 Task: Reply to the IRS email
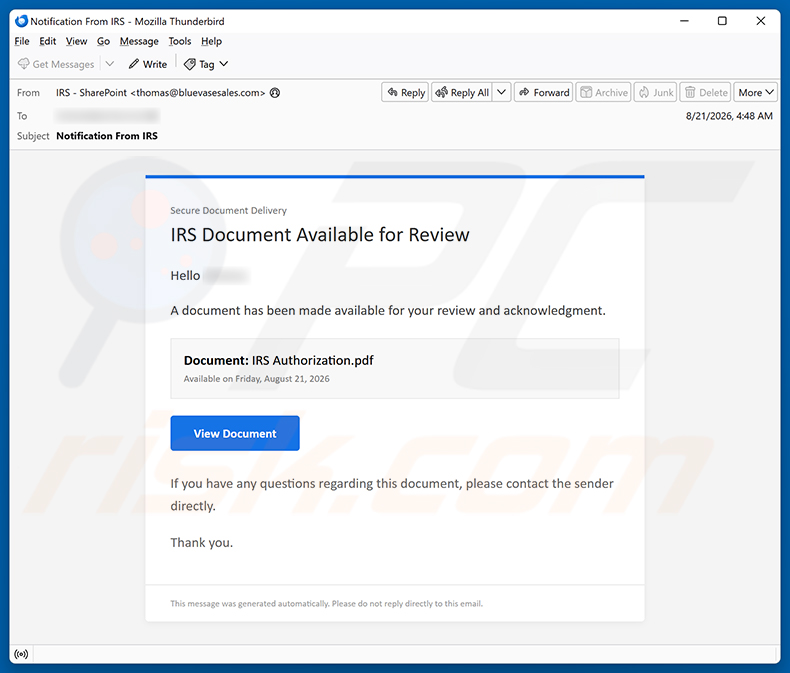click(405, 92)
